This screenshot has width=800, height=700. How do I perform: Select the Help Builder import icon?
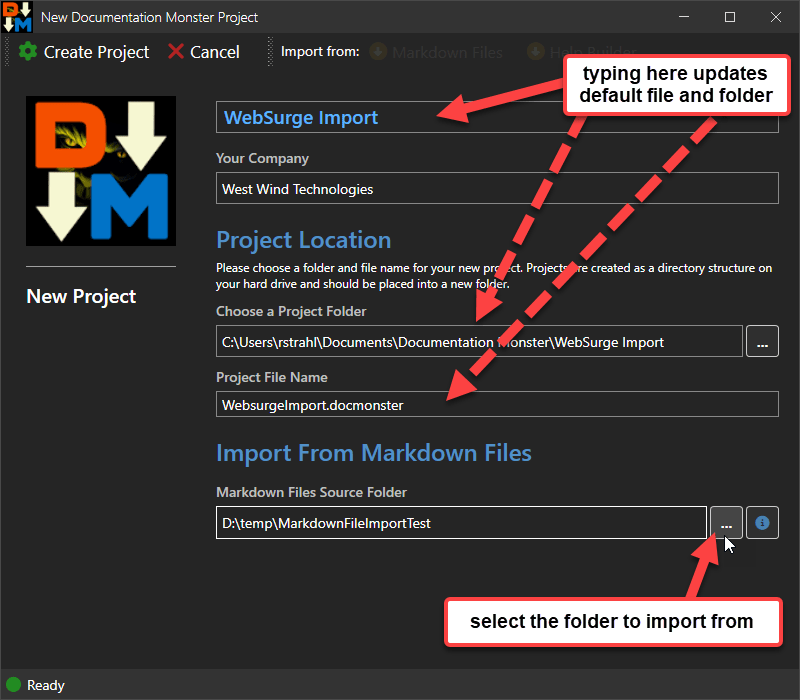(536, 51)
